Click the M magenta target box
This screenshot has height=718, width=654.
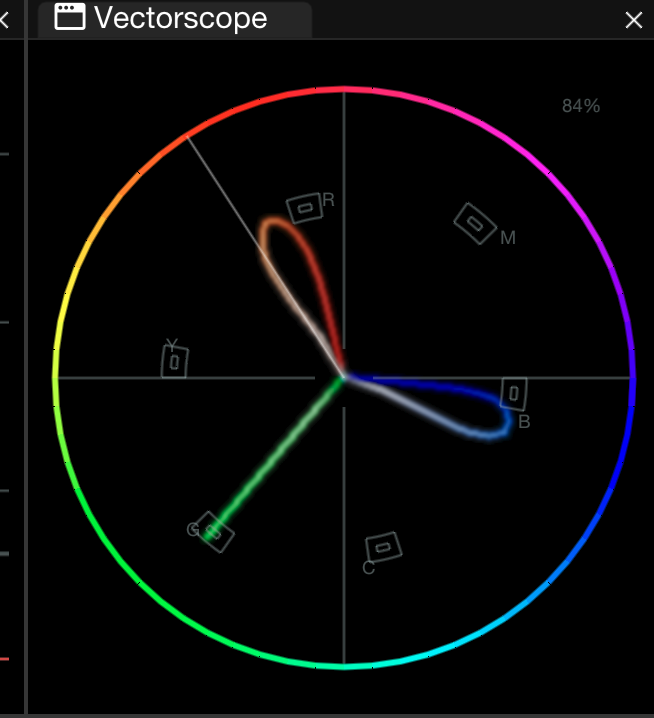[x=475, y=223]
